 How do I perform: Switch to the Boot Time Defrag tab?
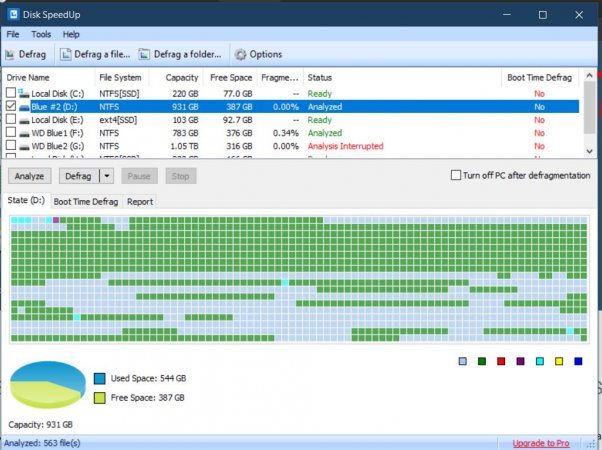[86, 202]
